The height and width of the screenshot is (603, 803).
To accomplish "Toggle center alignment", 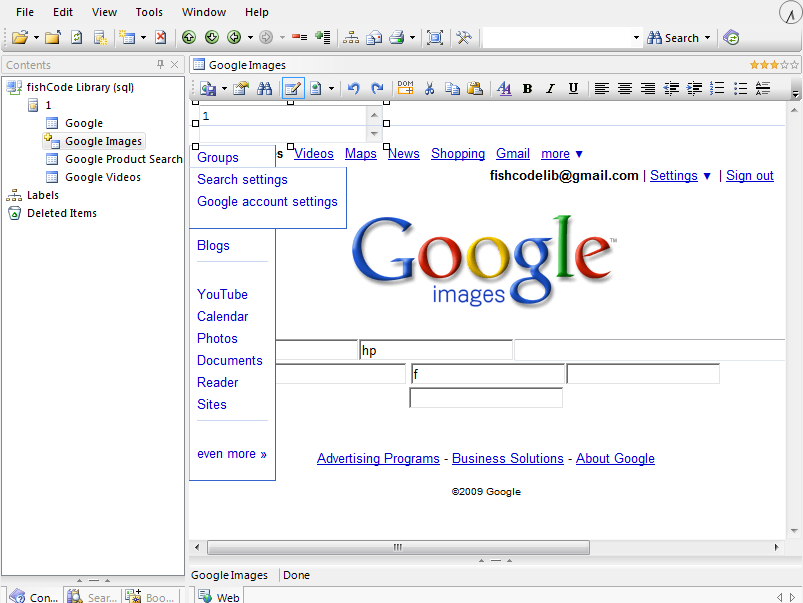I will (x=625, y=89).
